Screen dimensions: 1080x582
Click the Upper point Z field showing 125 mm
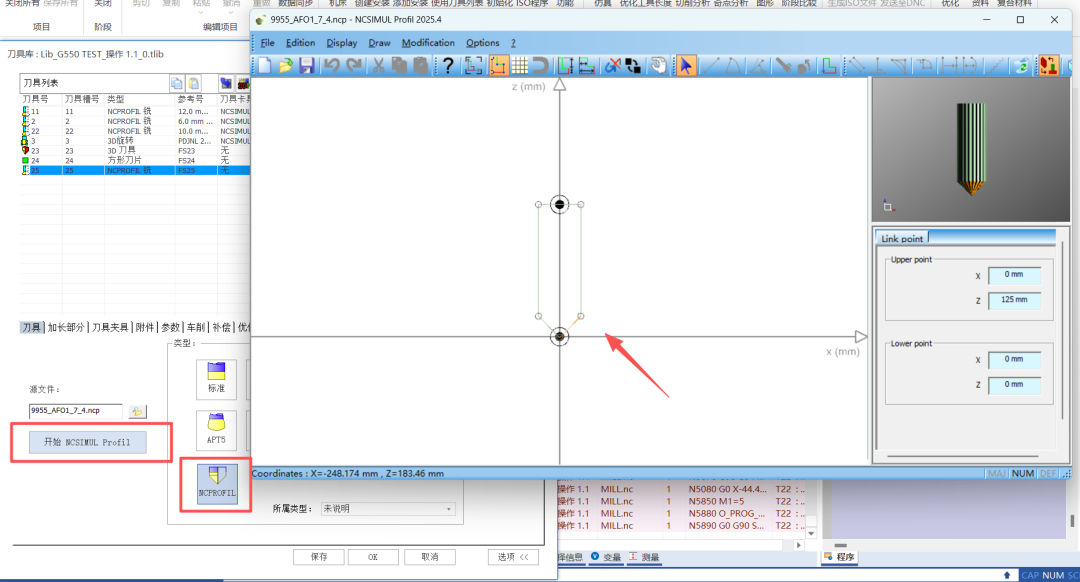[x=1014, y=300]
